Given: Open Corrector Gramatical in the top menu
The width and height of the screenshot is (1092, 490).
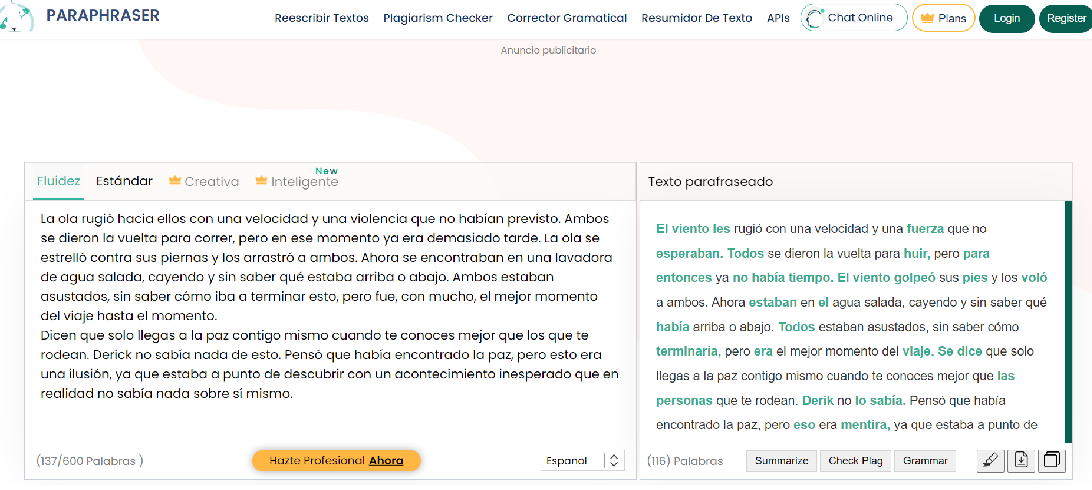Looking at the screenshot, I should coord(567,18).
